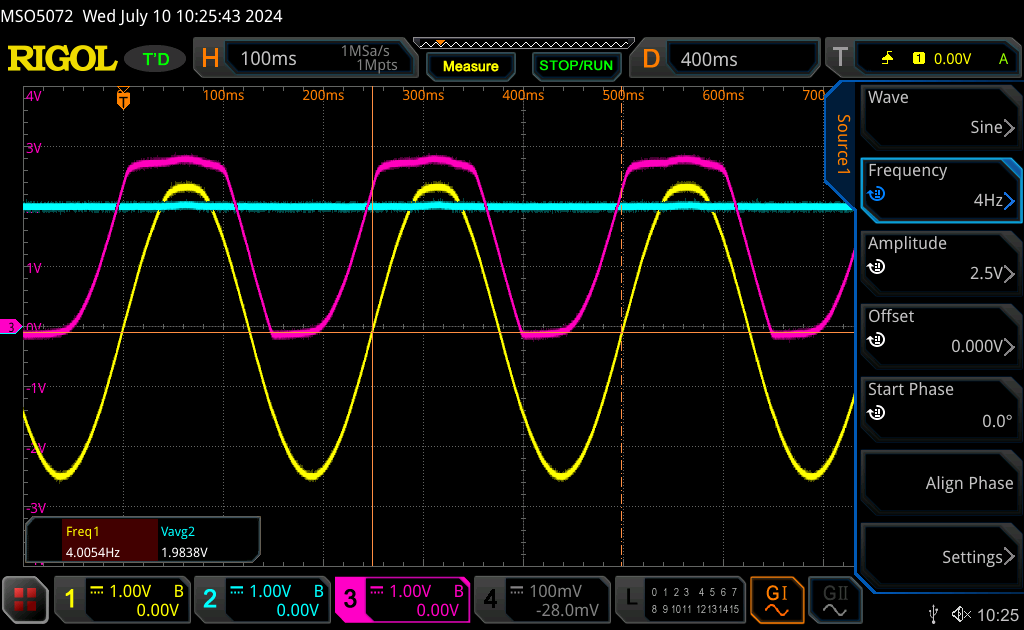Viewport: 1024px width, 630px height.
Task: Select the GII function generator icon
Action: 835,600
